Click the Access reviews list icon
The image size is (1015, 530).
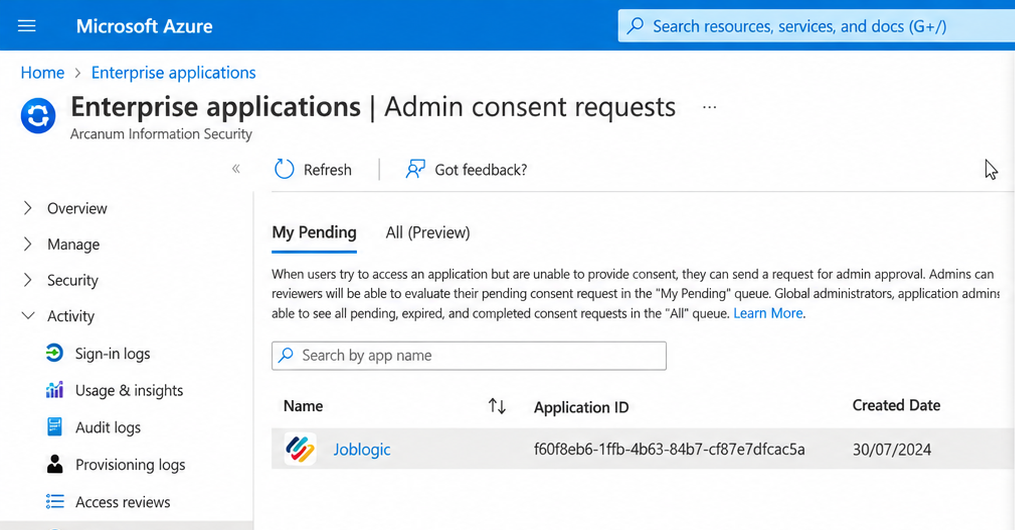(55, 502)
